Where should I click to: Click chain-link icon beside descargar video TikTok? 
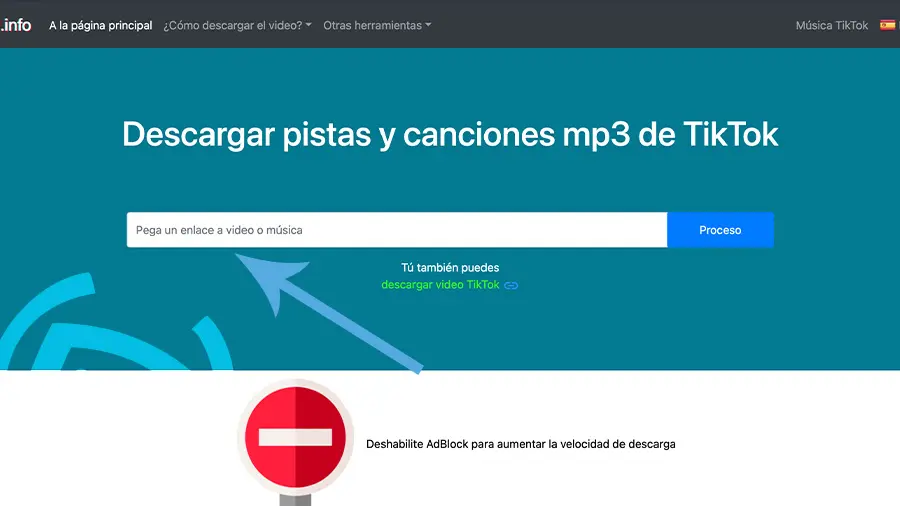(x=511, y=285)
